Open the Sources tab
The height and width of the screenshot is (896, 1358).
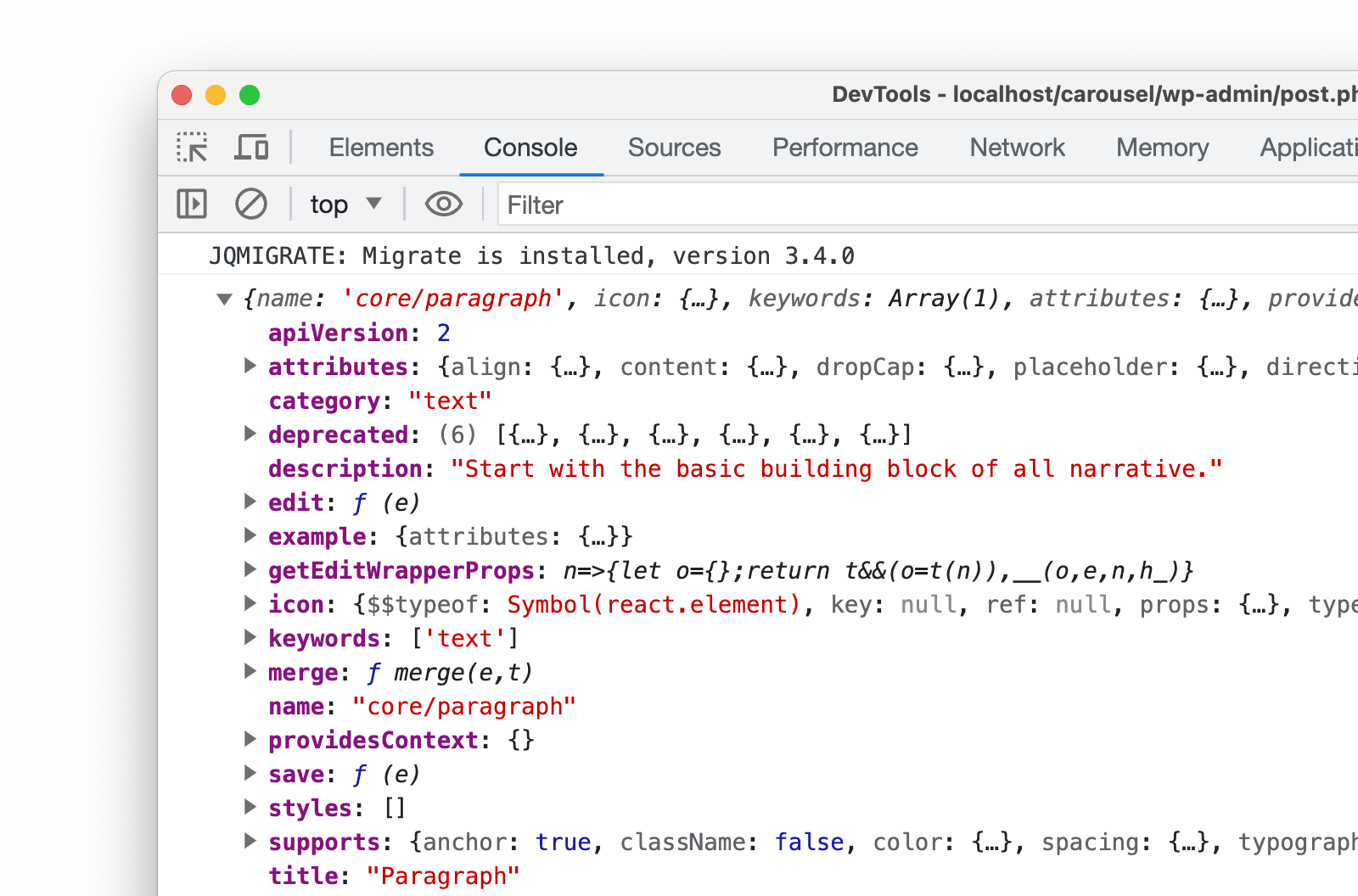point(674,148)
